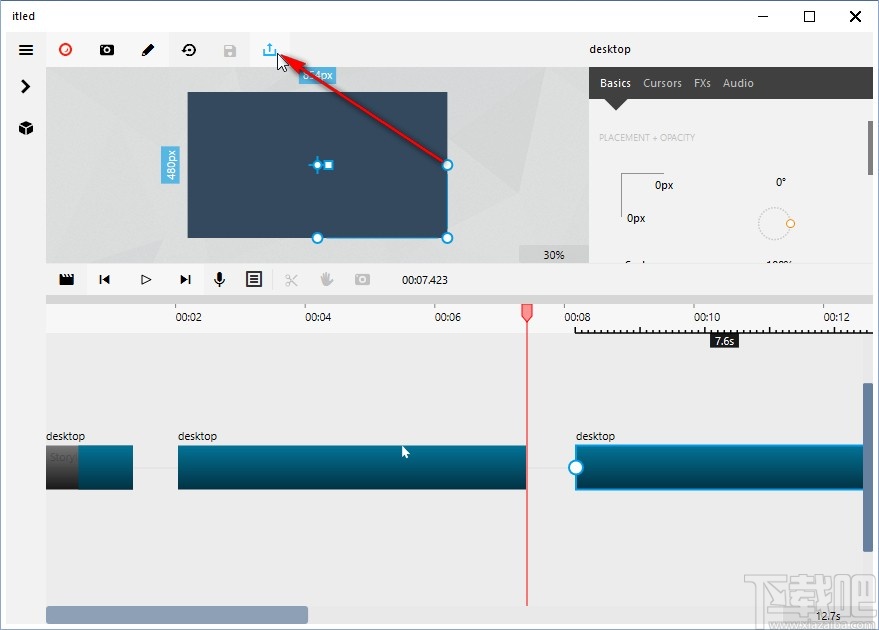The image size is (879, 630).
Task: Switch to the FXs tab
Action: pyautogui.click(x=702, y=83)
